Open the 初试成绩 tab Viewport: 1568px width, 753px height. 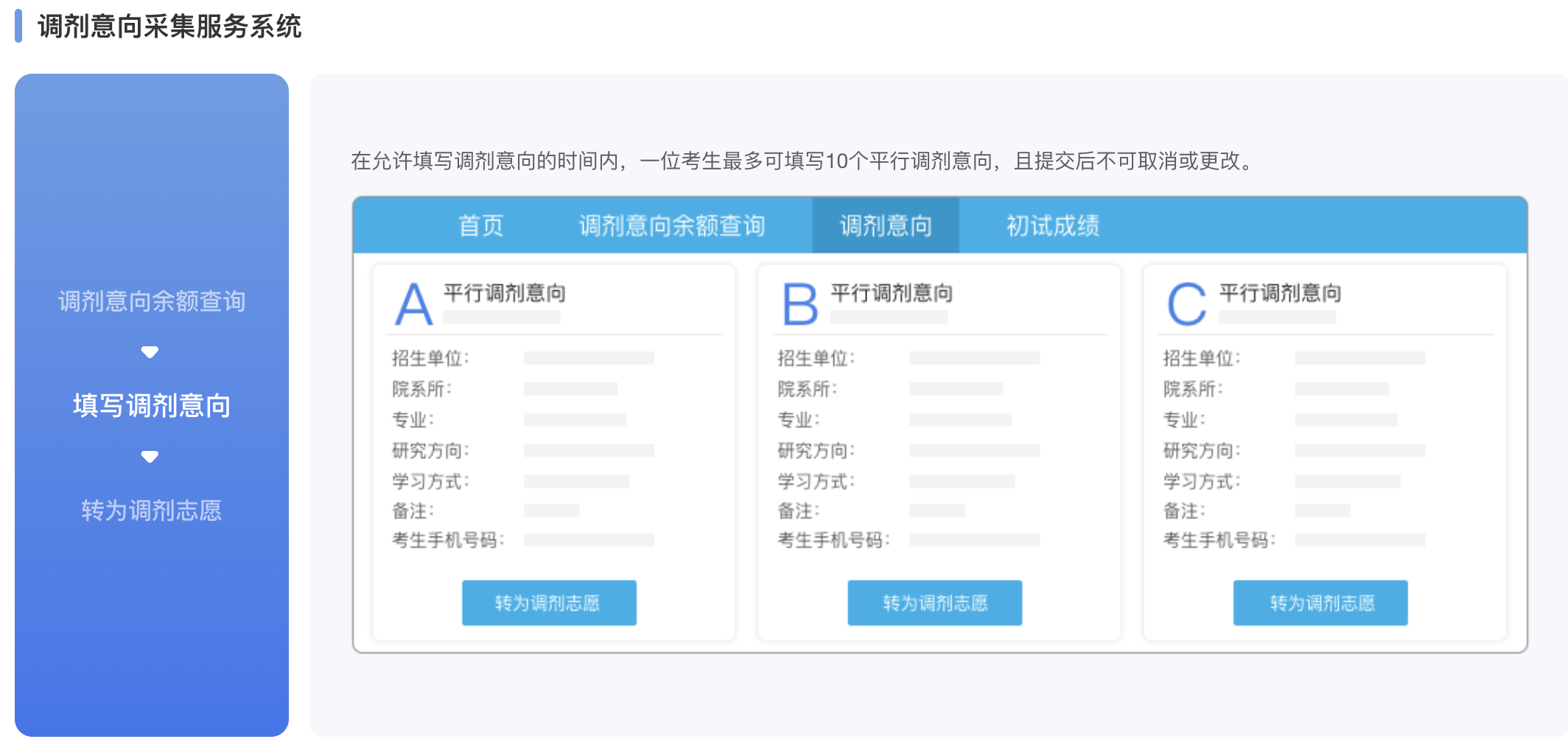[x=1052, y=225]
